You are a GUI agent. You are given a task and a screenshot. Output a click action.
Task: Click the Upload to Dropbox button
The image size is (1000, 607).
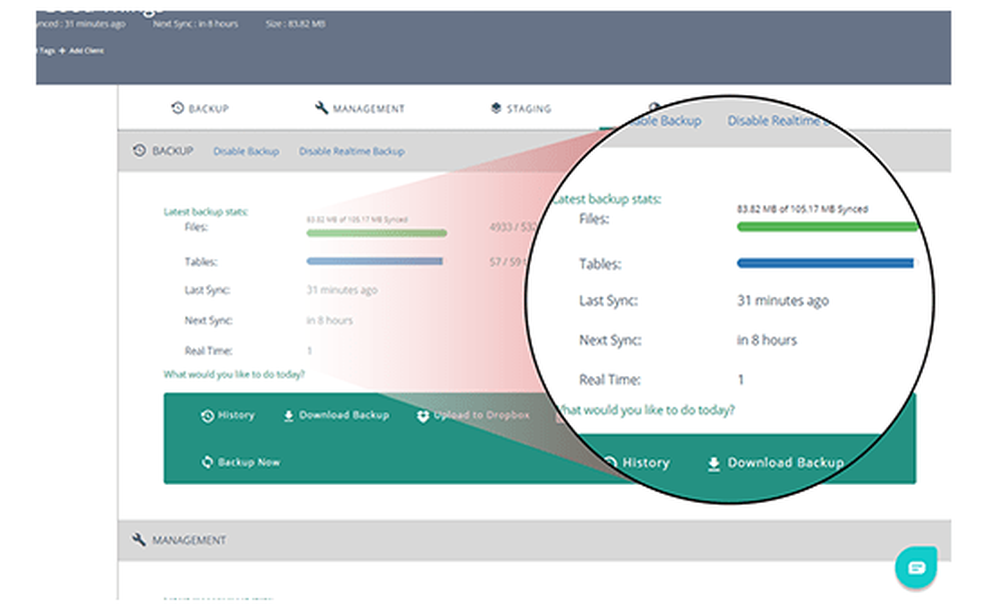tap(473, 415)
